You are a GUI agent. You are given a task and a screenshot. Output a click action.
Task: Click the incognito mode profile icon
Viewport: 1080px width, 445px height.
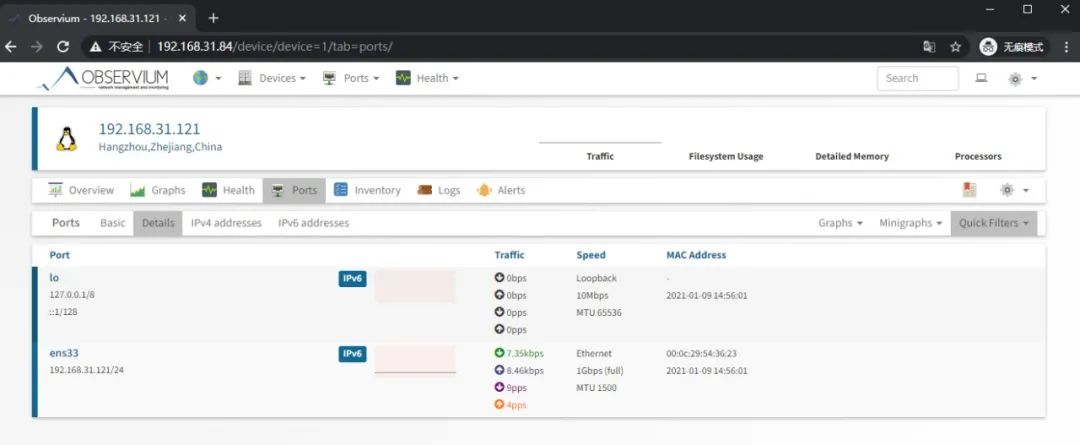(x=988, y=47)
